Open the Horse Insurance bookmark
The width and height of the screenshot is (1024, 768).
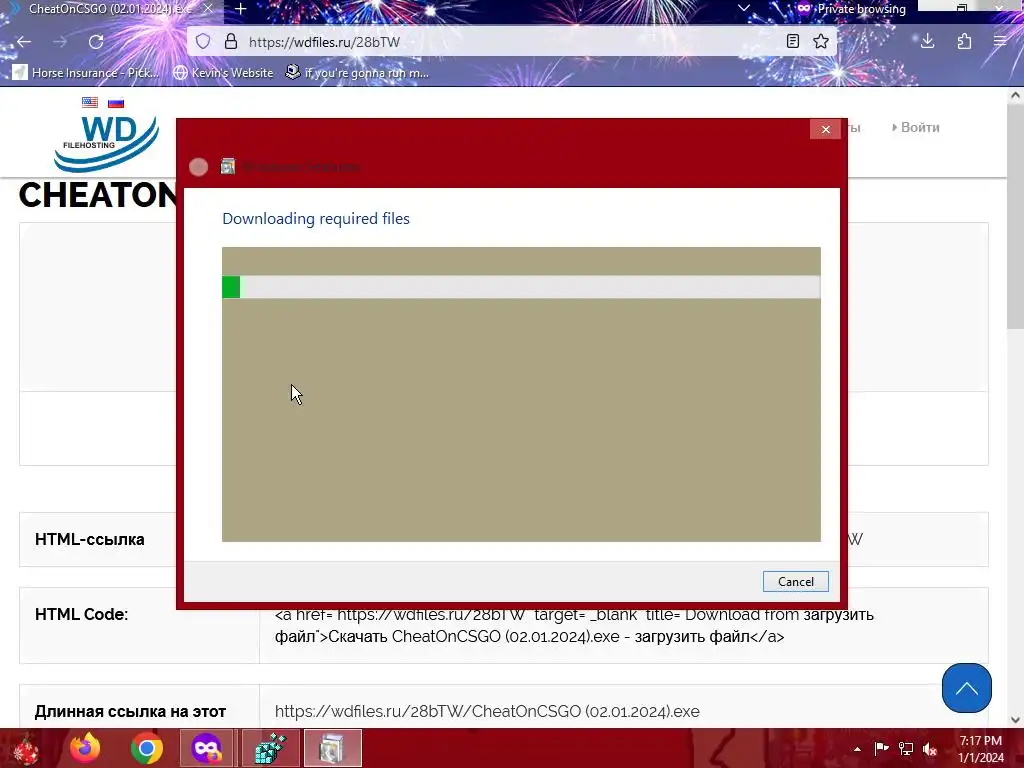86,72
